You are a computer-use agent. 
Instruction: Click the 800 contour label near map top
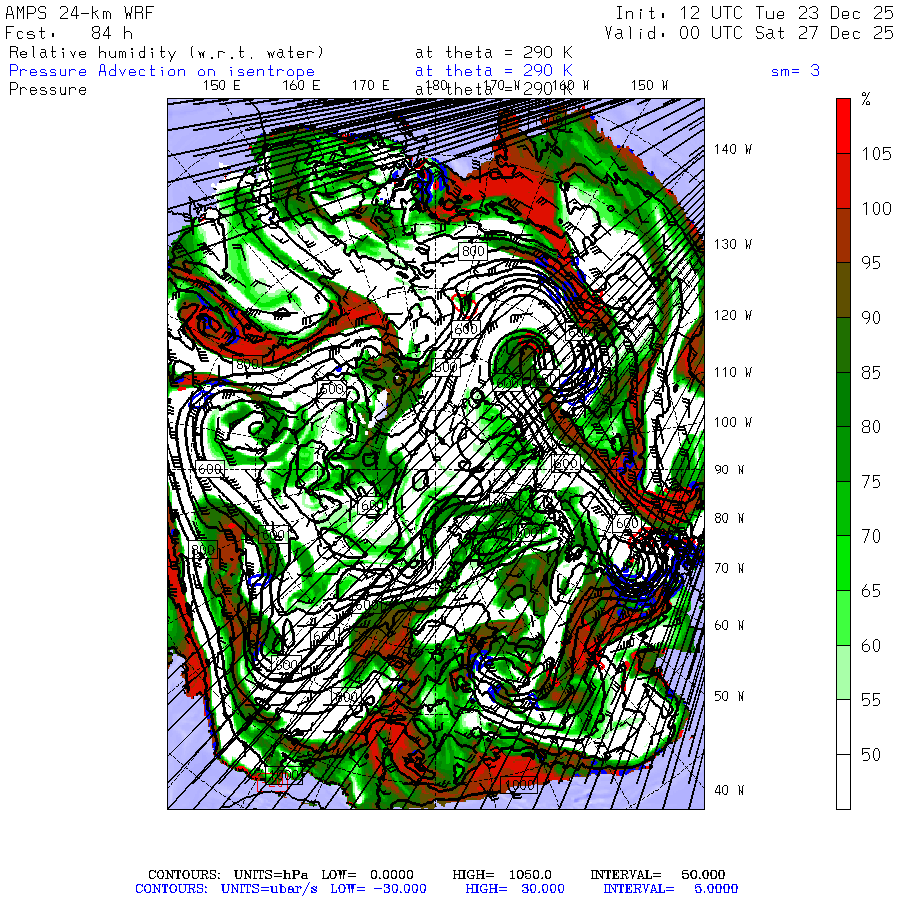coord(473,251)
